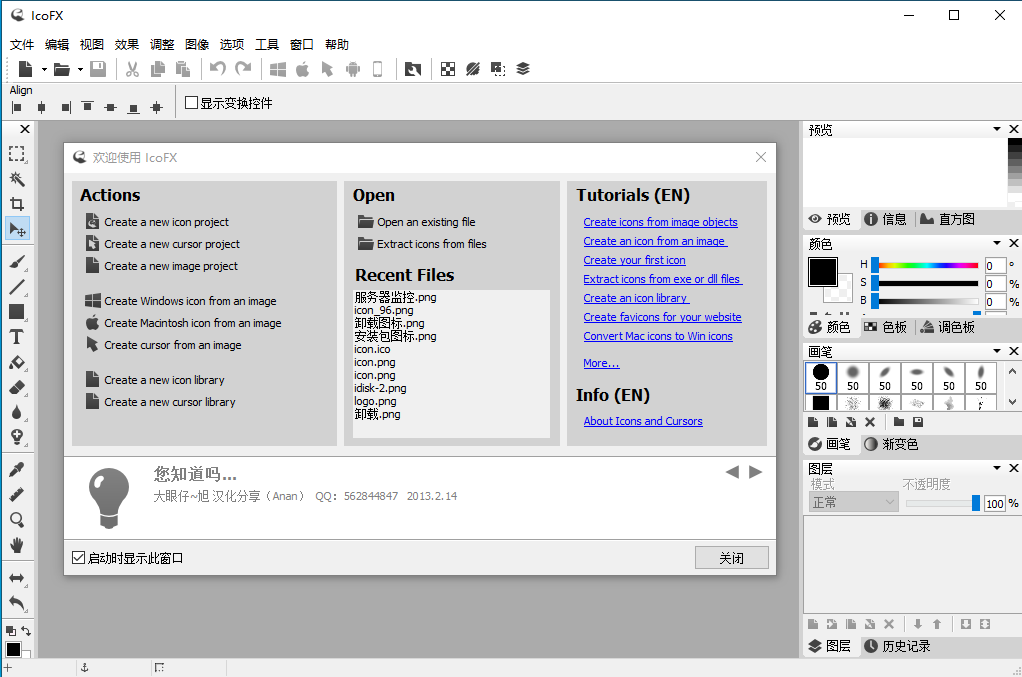Click the Windows icon toolbar button
Image resolution: width=1022 pixels, height=677 pixels.
tap(278, 69)
